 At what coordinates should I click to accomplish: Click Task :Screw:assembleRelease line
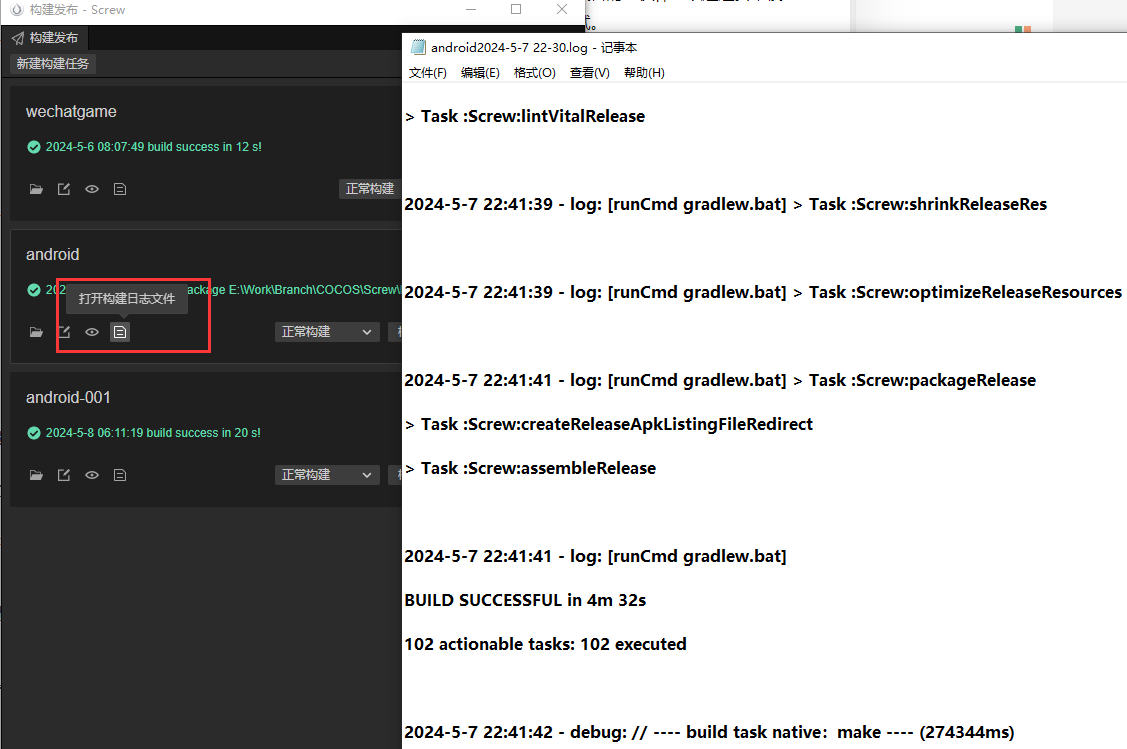click(530, 469)
